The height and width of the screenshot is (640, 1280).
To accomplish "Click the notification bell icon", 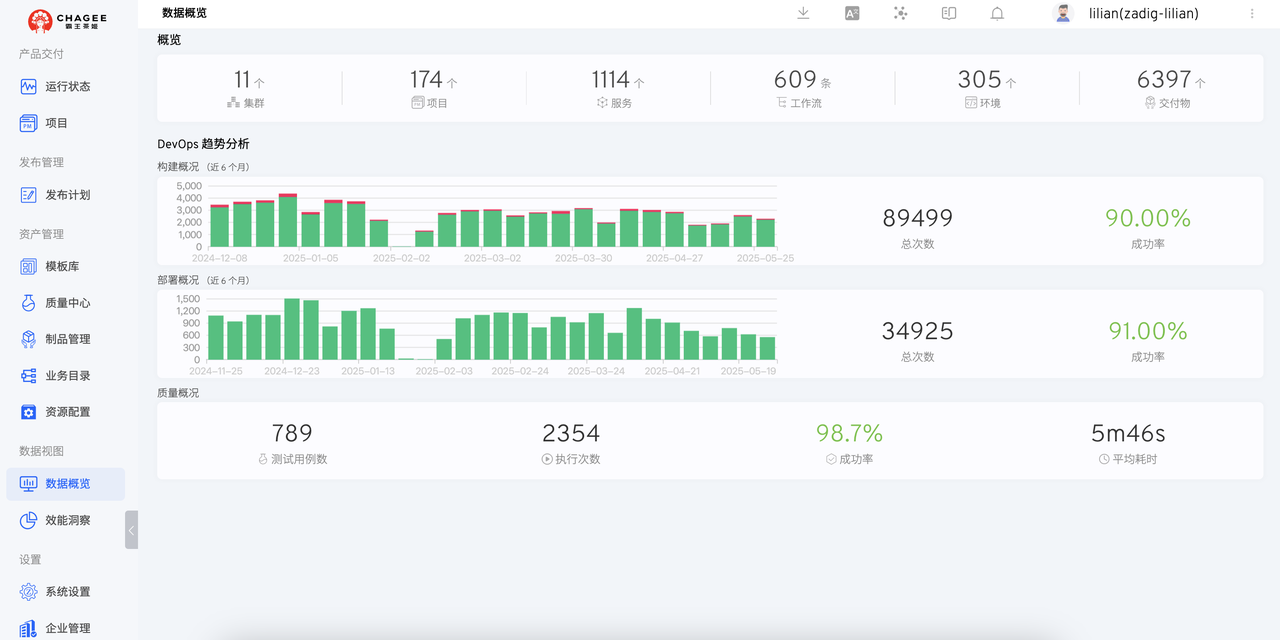I will (x=997, y=13).
